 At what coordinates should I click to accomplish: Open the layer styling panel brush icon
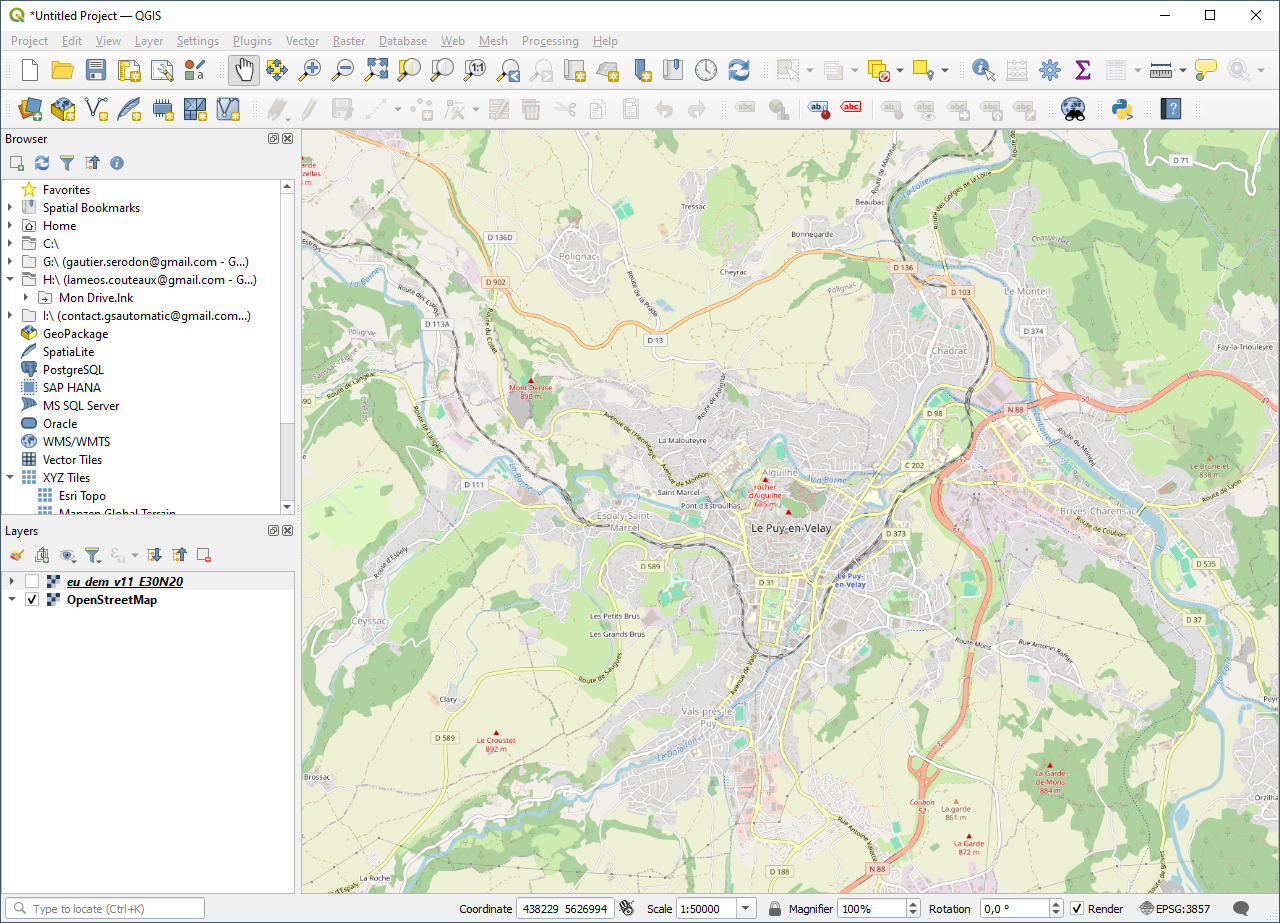(x=17, y=554)
